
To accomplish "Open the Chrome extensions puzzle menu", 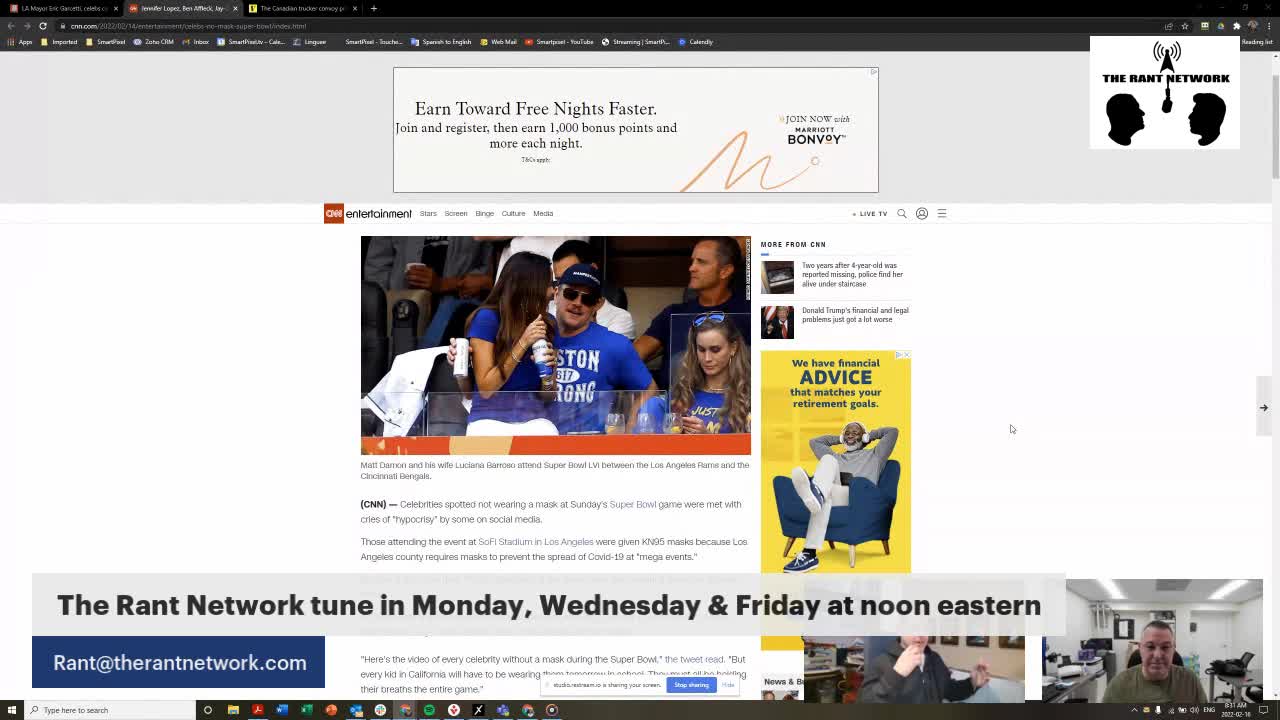I will point(1237,26).
